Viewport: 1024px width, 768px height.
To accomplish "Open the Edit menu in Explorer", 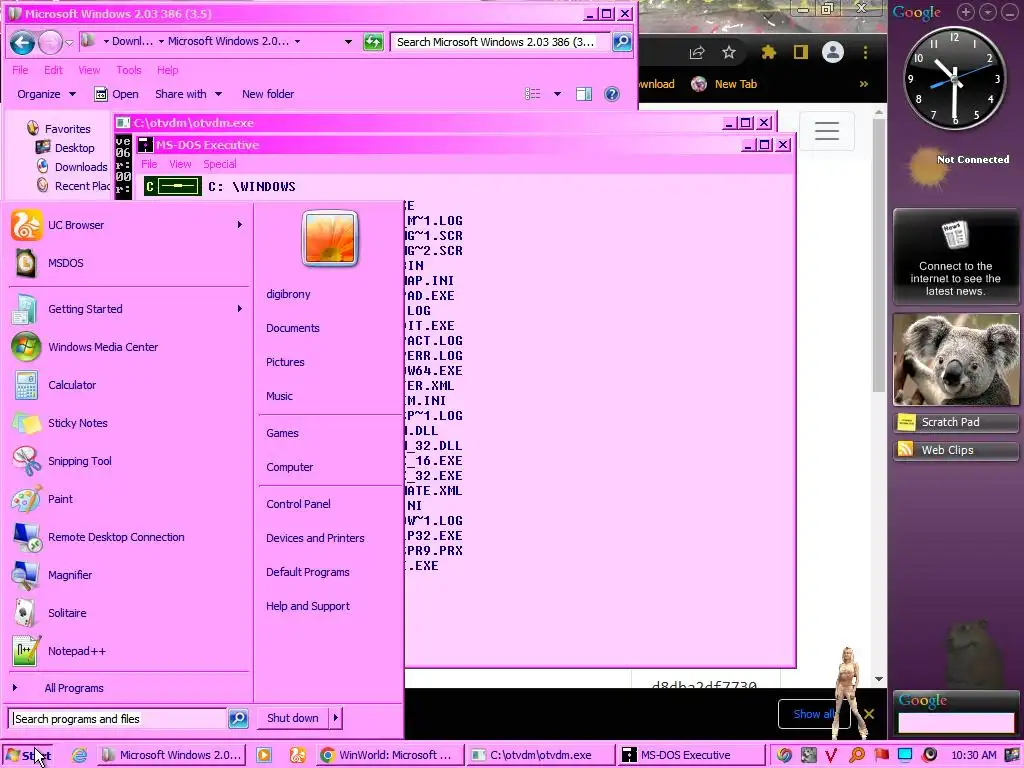I will (54, 70).
